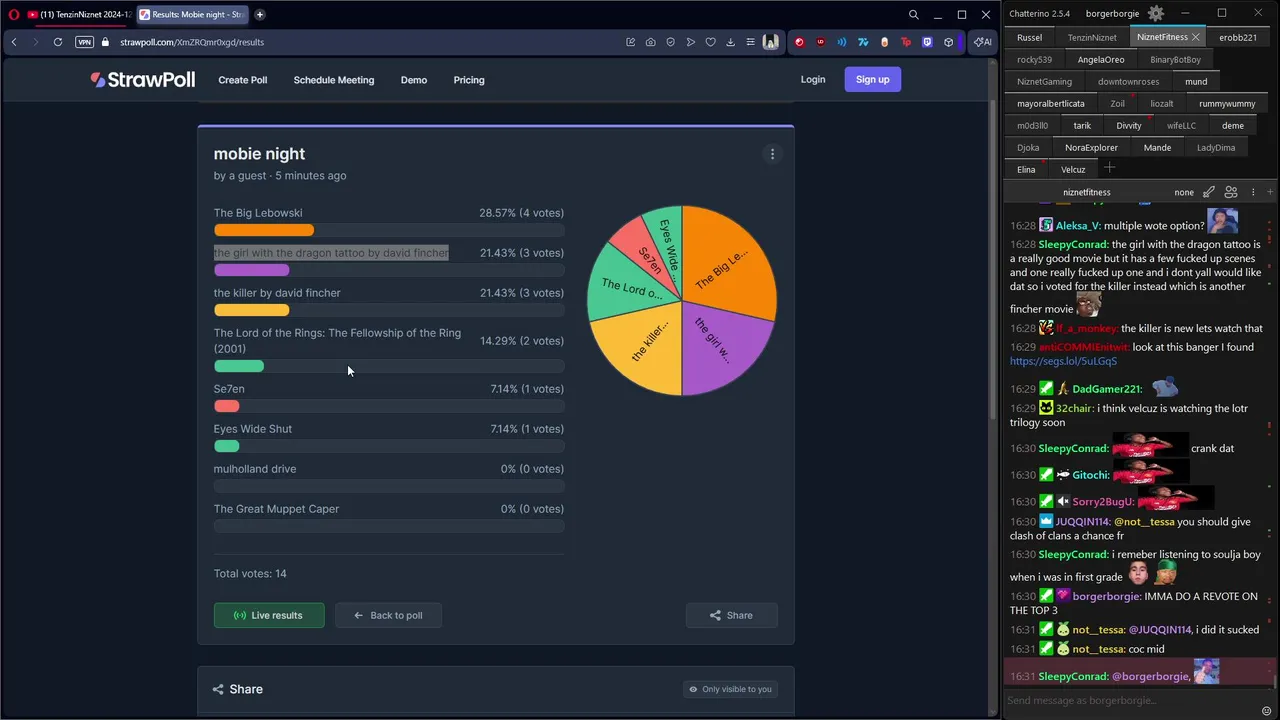
Task: Click the Sign up button
Action: coord(872,80)
